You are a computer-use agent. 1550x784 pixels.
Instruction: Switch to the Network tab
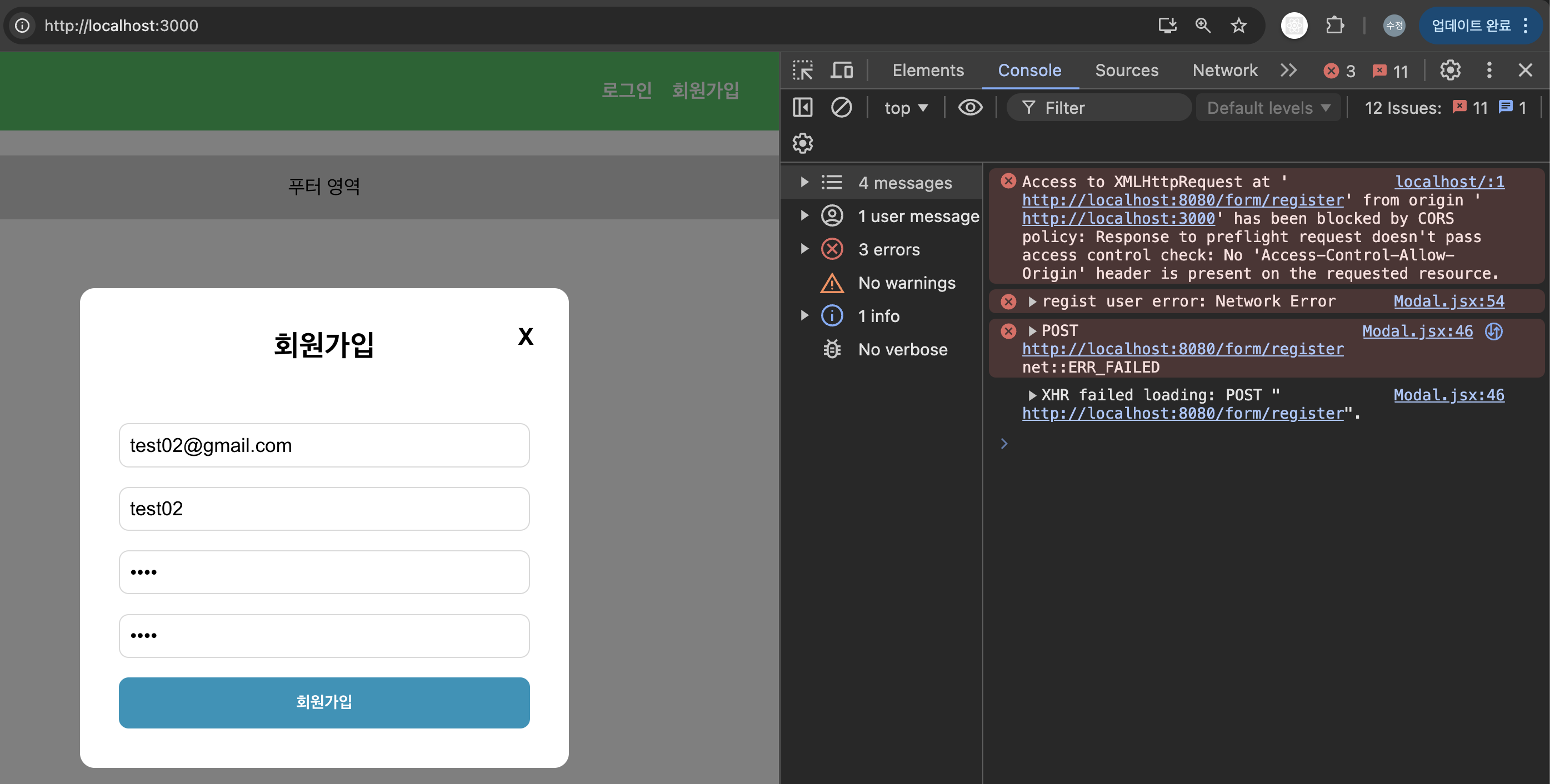point(1224,71)
